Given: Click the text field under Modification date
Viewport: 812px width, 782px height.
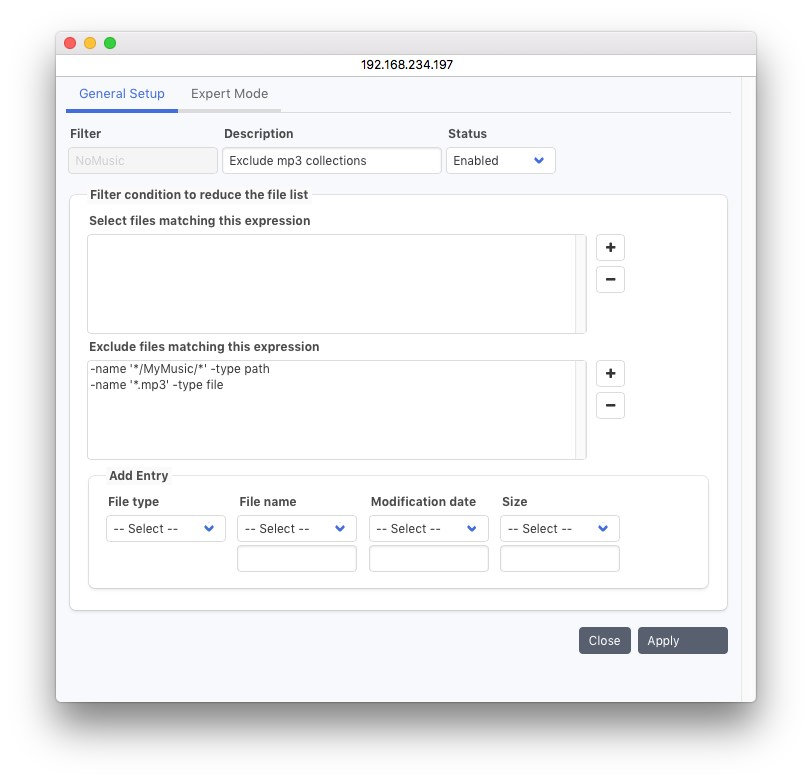Looking at the screenshot, I should [x=428, y=559].
